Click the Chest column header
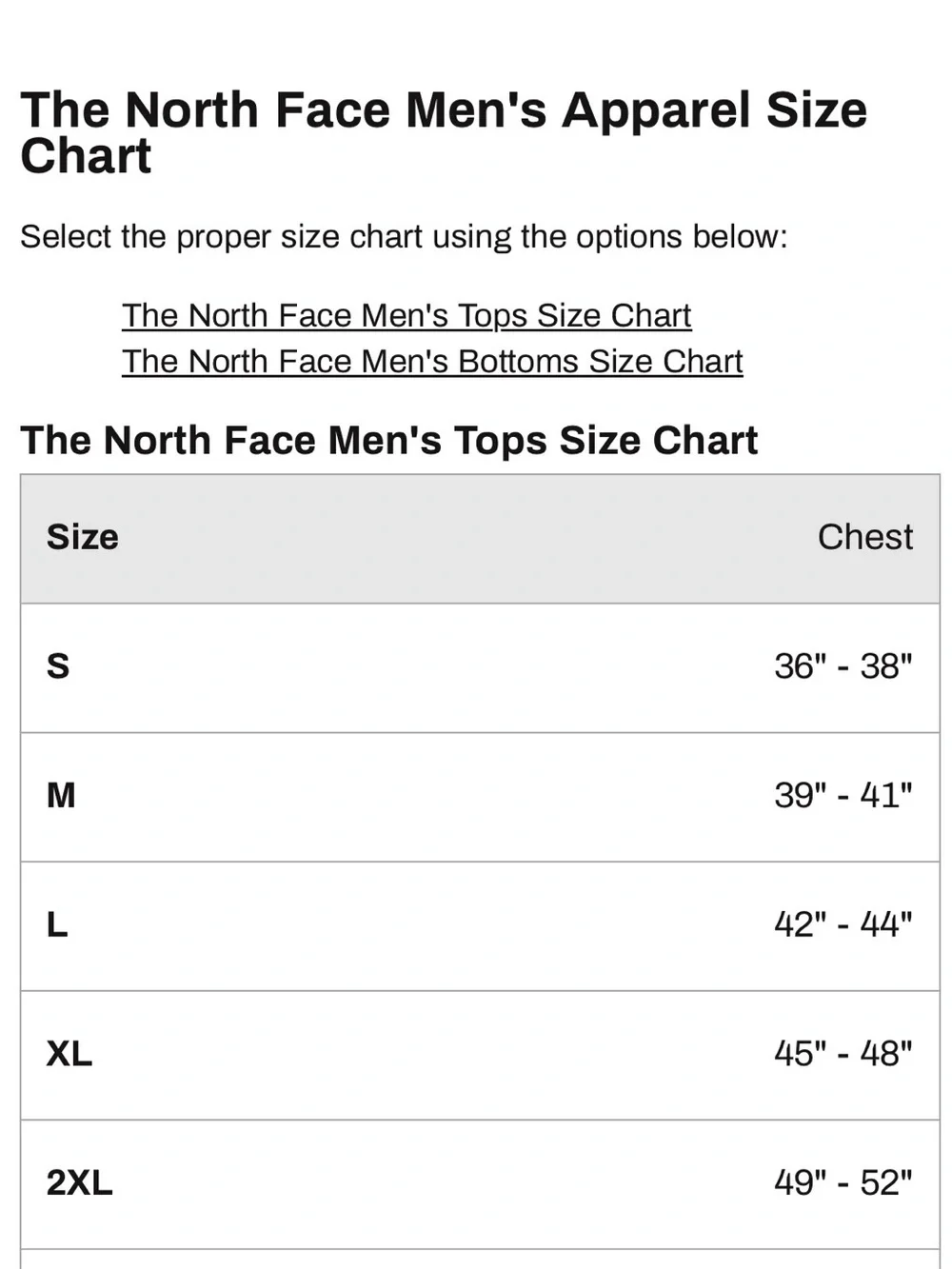 (865, 538)
